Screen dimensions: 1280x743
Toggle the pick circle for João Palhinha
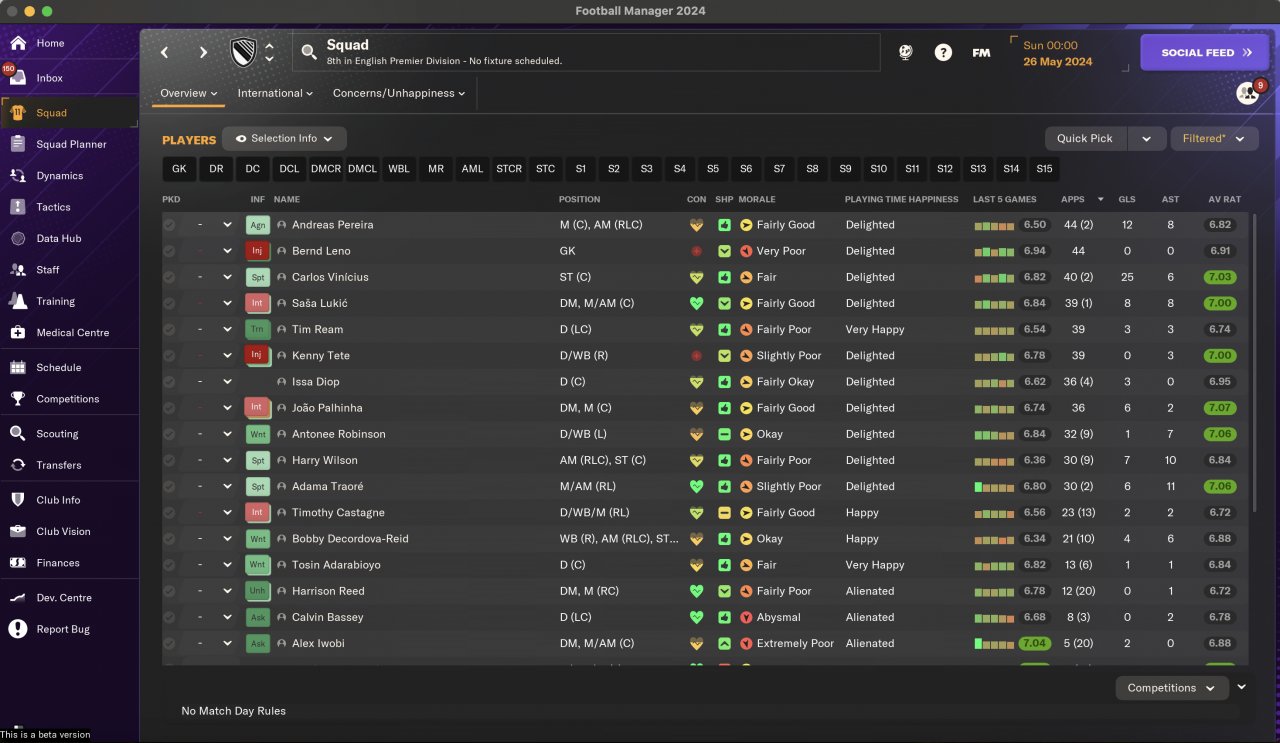[169, 408]
